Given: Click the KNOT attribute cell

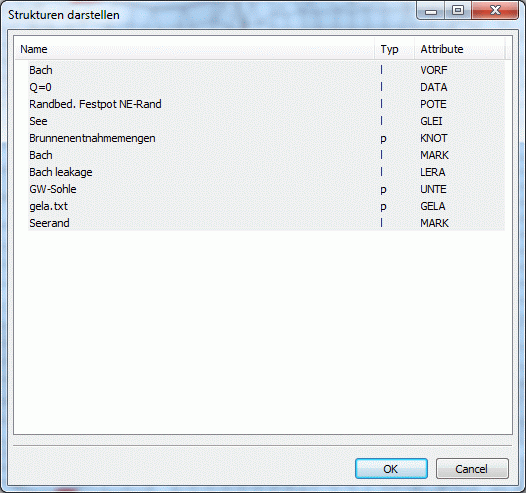Looking at the screenshot, I should pyautogui.click(x=433, y=138).
